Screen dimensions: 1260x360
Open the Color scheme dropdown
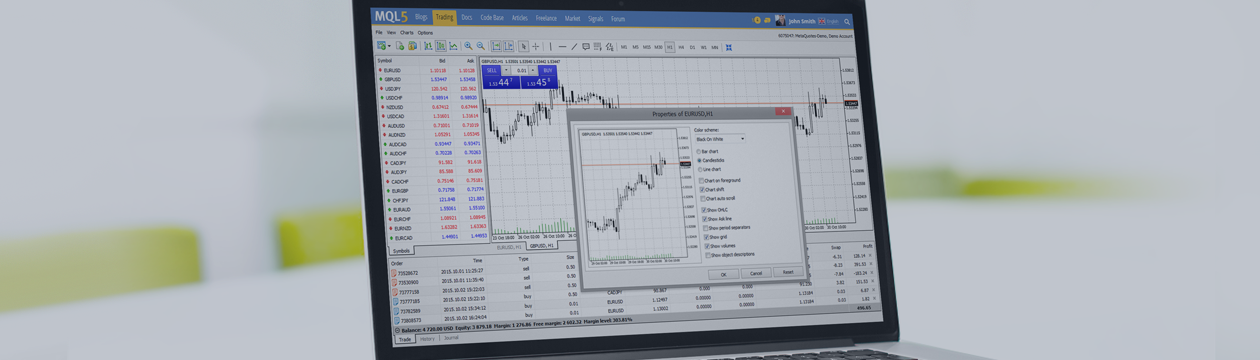point(719,139)
